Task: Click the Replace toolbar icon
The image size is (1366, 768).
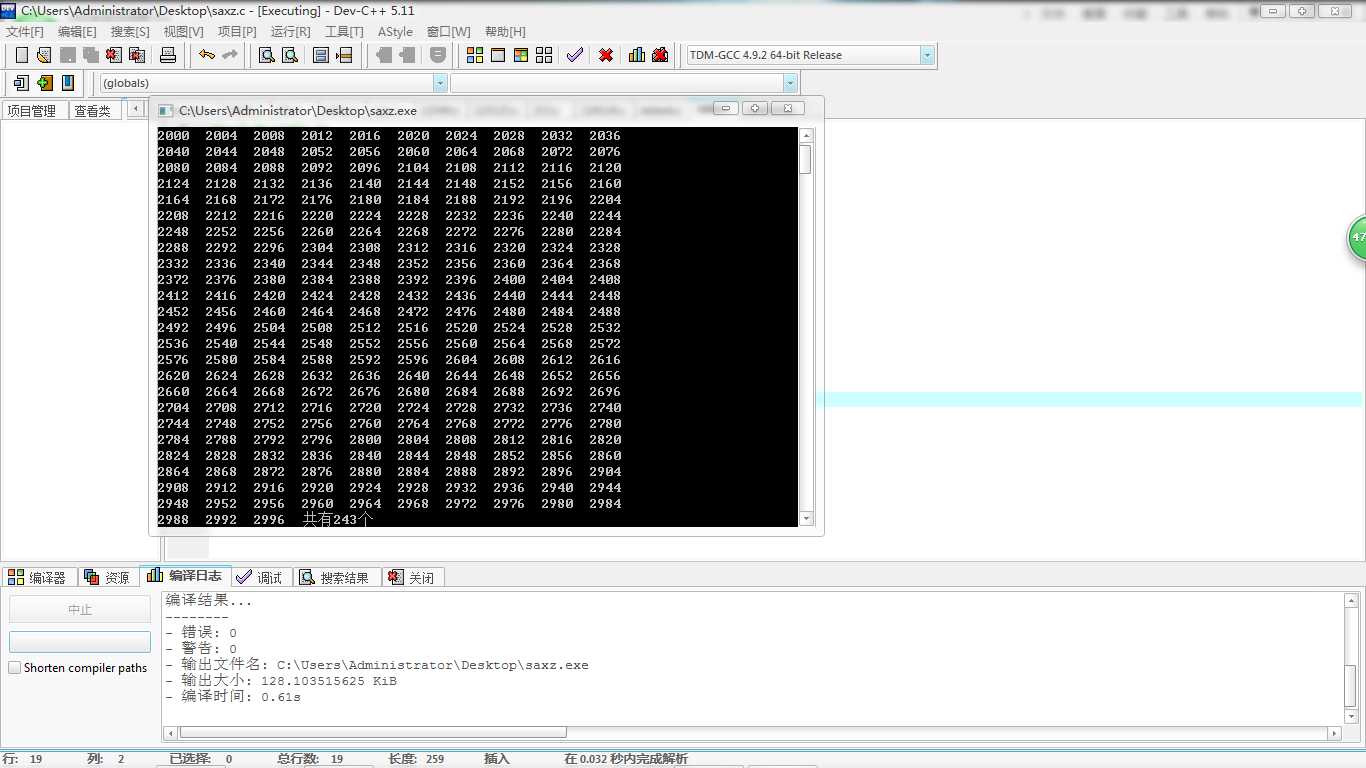Action: [290, 55]
